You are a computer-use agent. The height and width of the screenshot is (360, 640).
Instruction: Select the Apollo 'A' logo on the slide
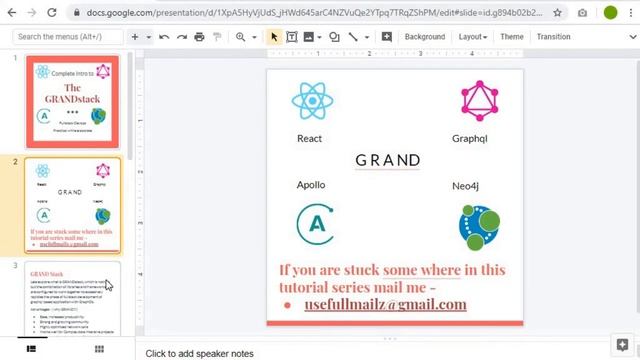pos(315,224)
